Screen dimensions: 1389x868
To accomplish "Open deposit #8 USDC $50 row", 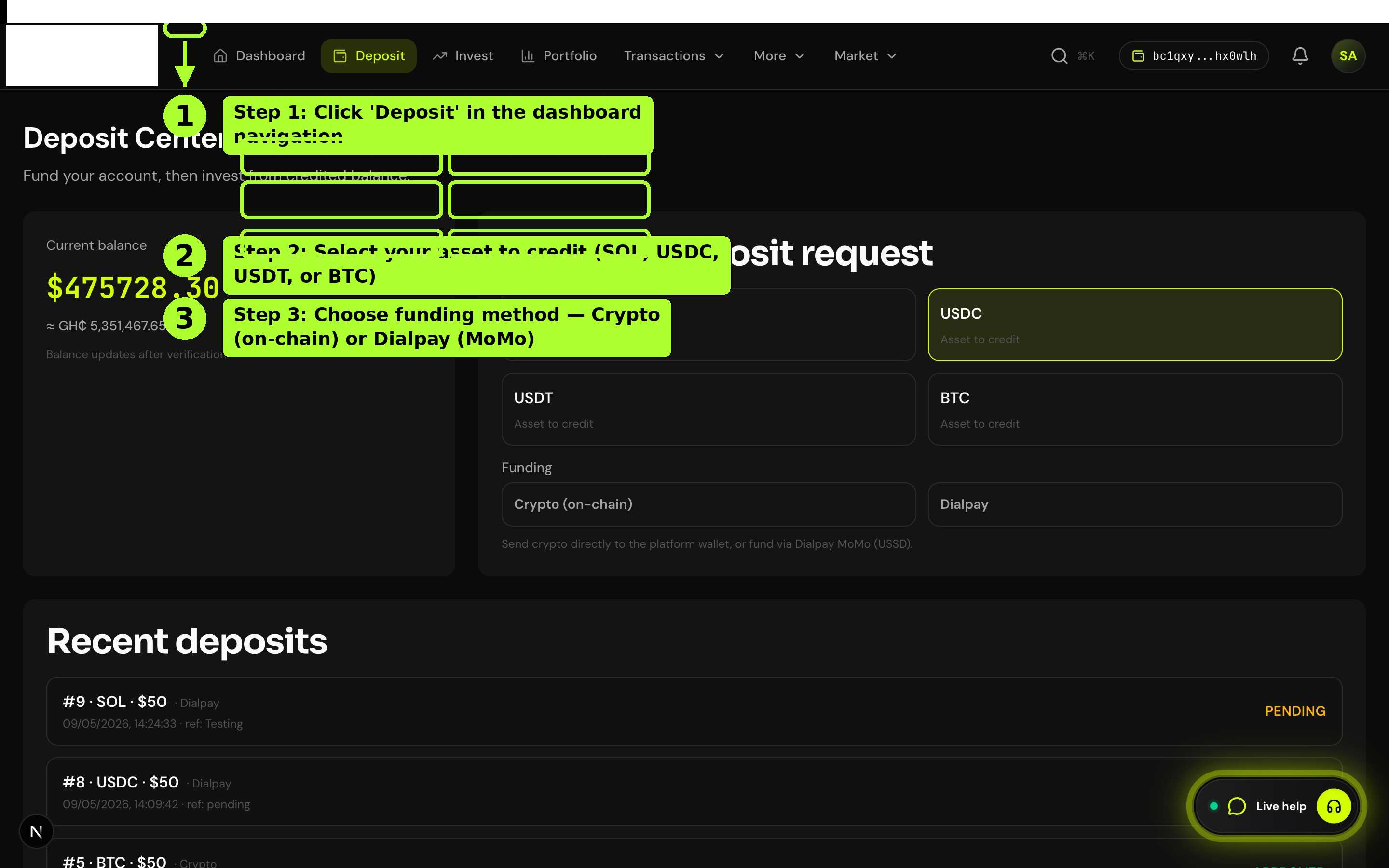I will pyautogui.click(x=694, y=791).
